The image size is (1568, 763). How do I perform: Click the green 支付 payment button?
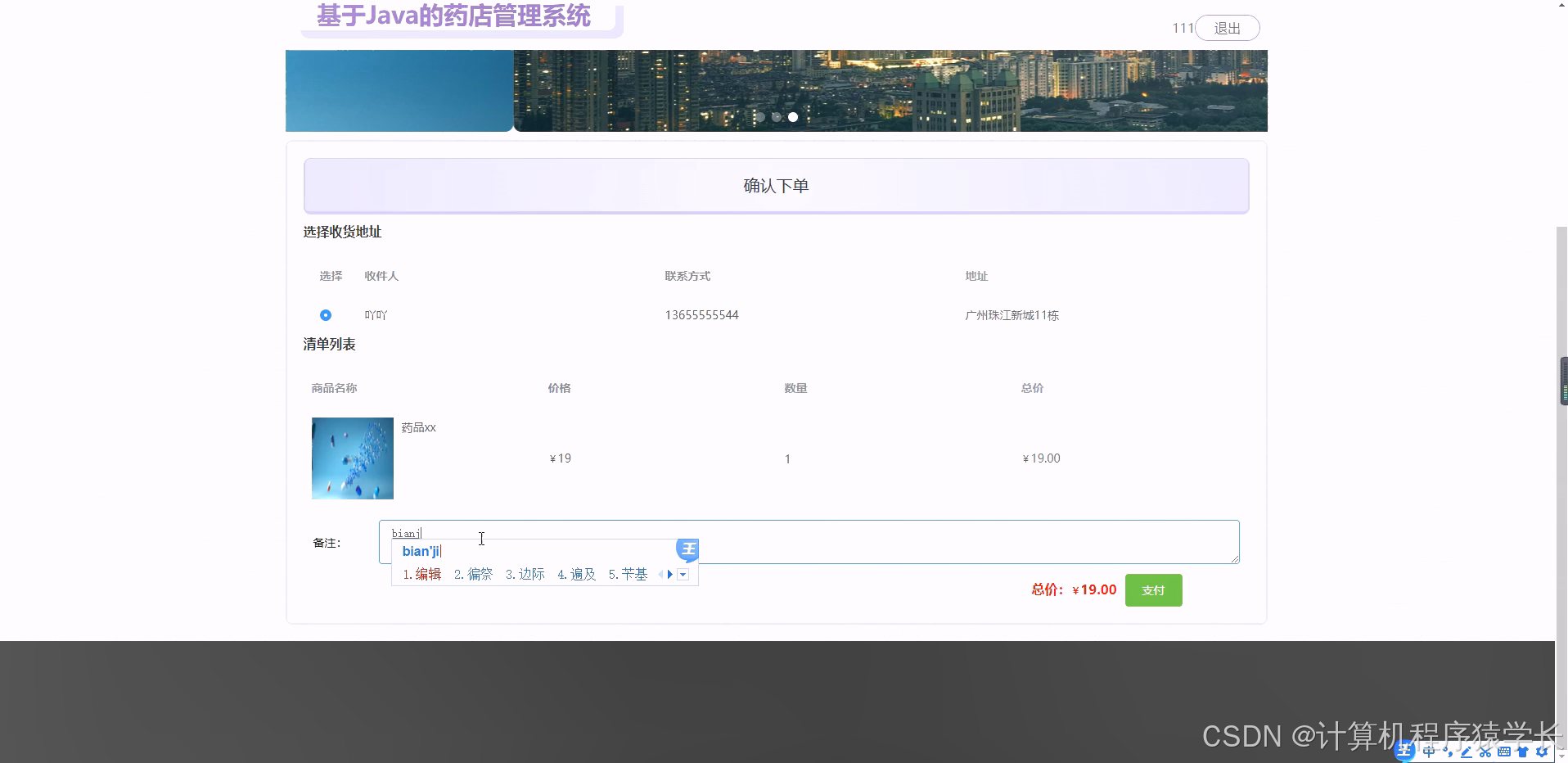point(1154,589)
